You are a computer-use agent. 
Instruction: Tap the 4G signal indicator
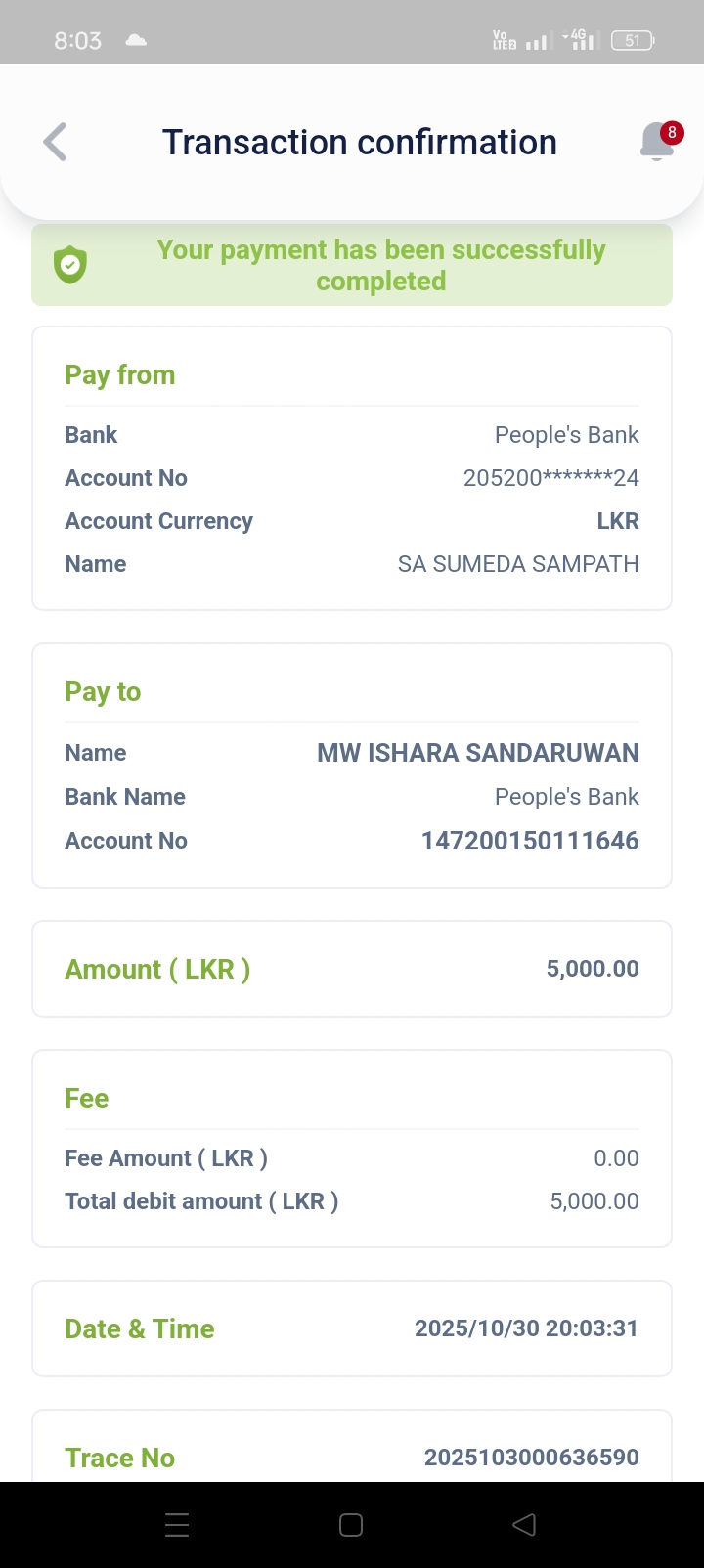(580, 40)
